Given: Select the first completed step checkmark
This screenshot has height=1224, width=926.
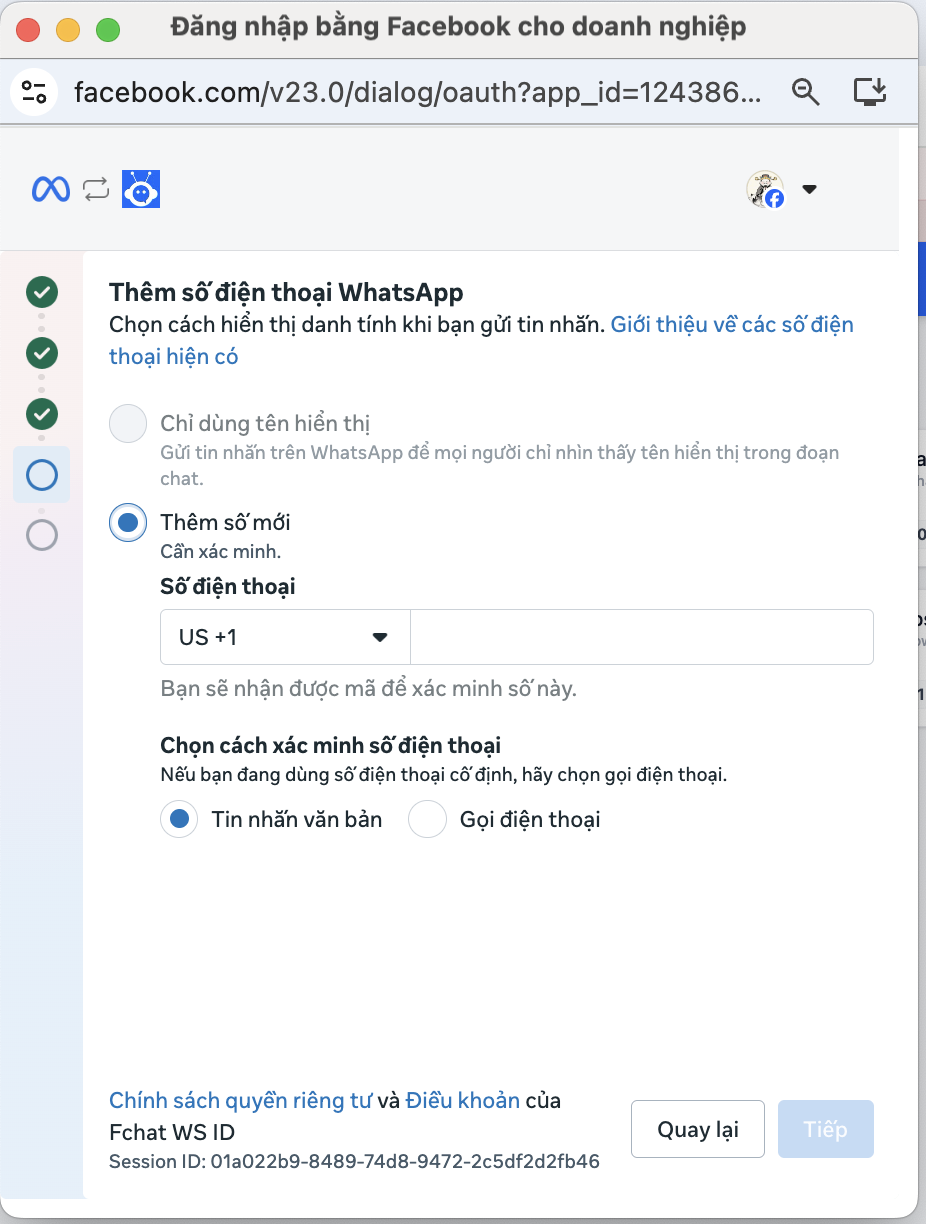Looking at the screenshot, I should pyautogui.click(x=42, y=292).
